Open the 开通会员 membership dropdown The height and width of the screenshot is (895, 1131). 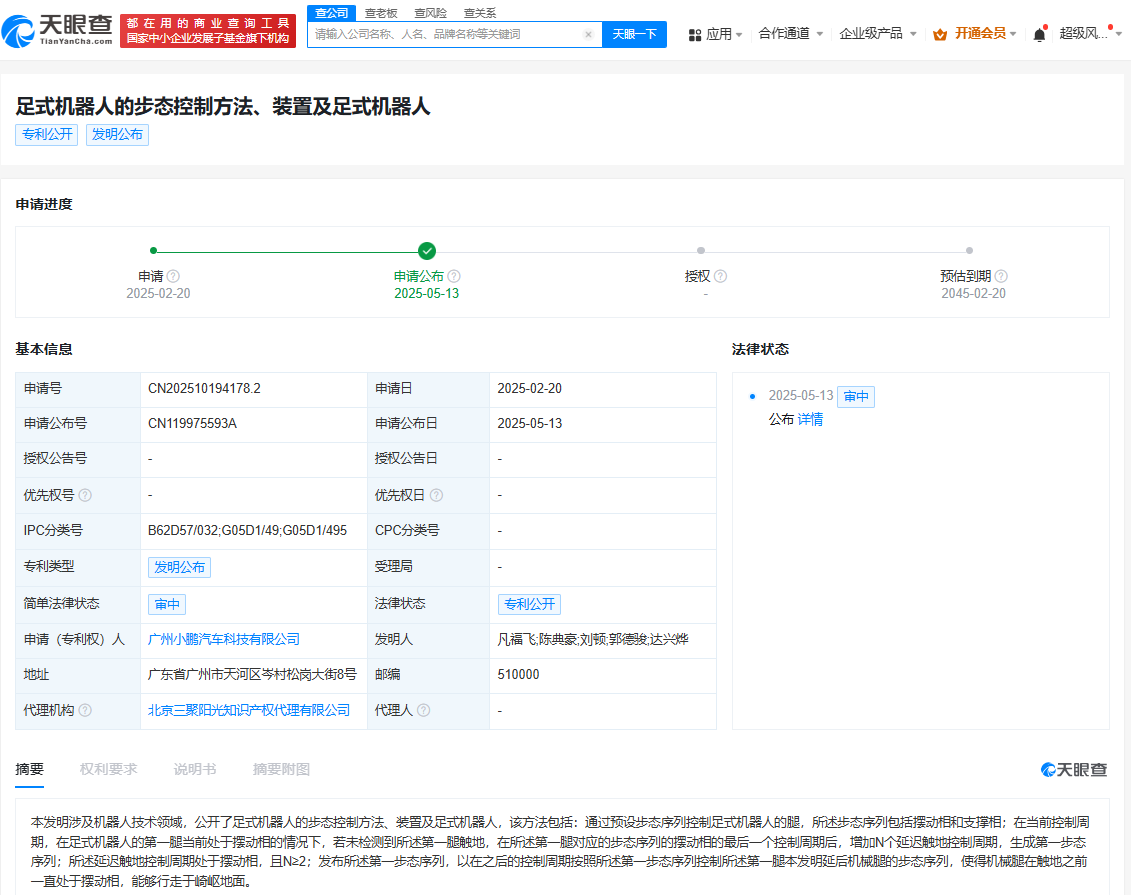[975, 34]
